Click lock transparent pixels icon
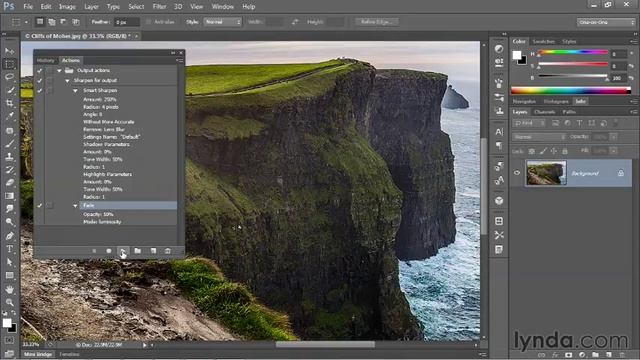The height and width of the screenshot is (360, 640). pyautogui.click(x=532, y=151)
